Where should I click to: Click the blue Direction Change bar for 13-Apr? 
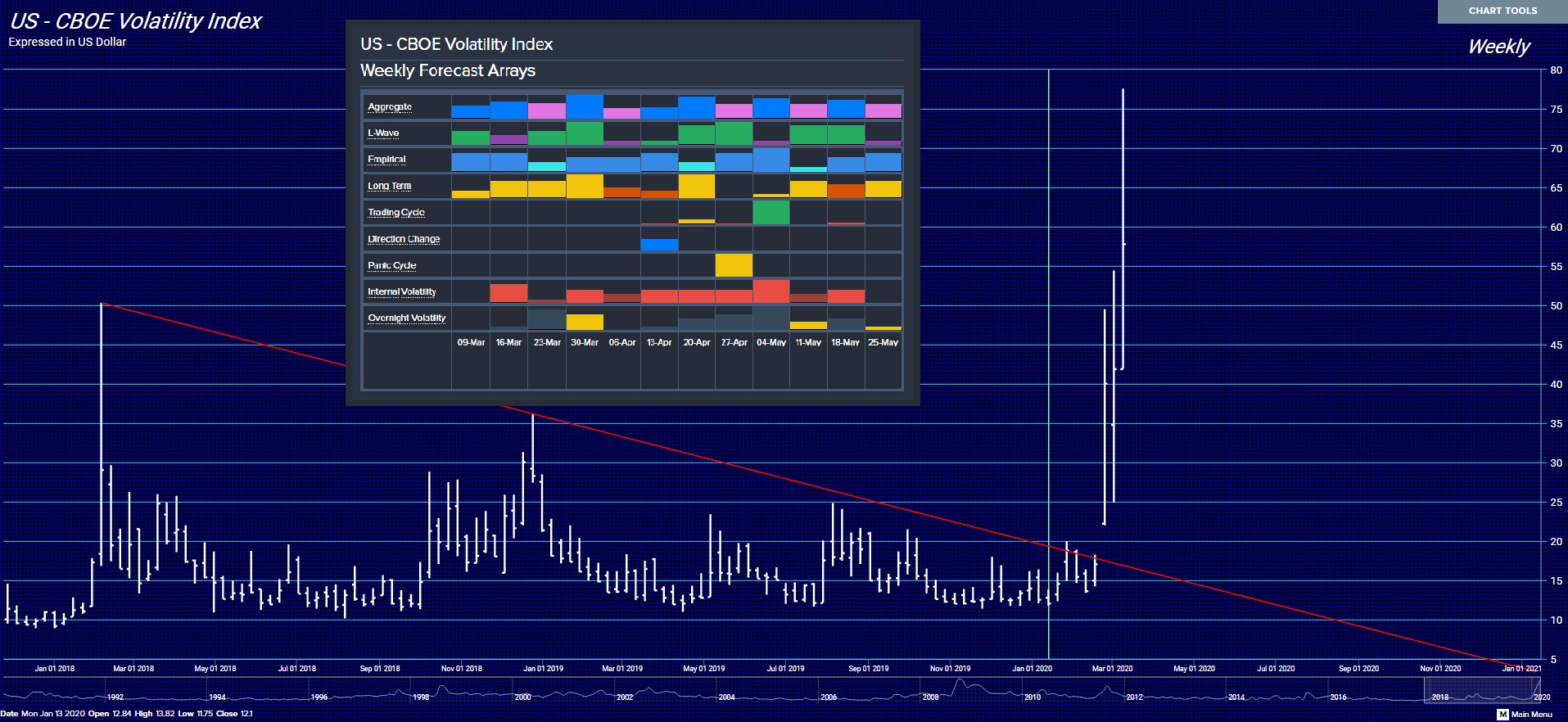(x=659, y=245)
